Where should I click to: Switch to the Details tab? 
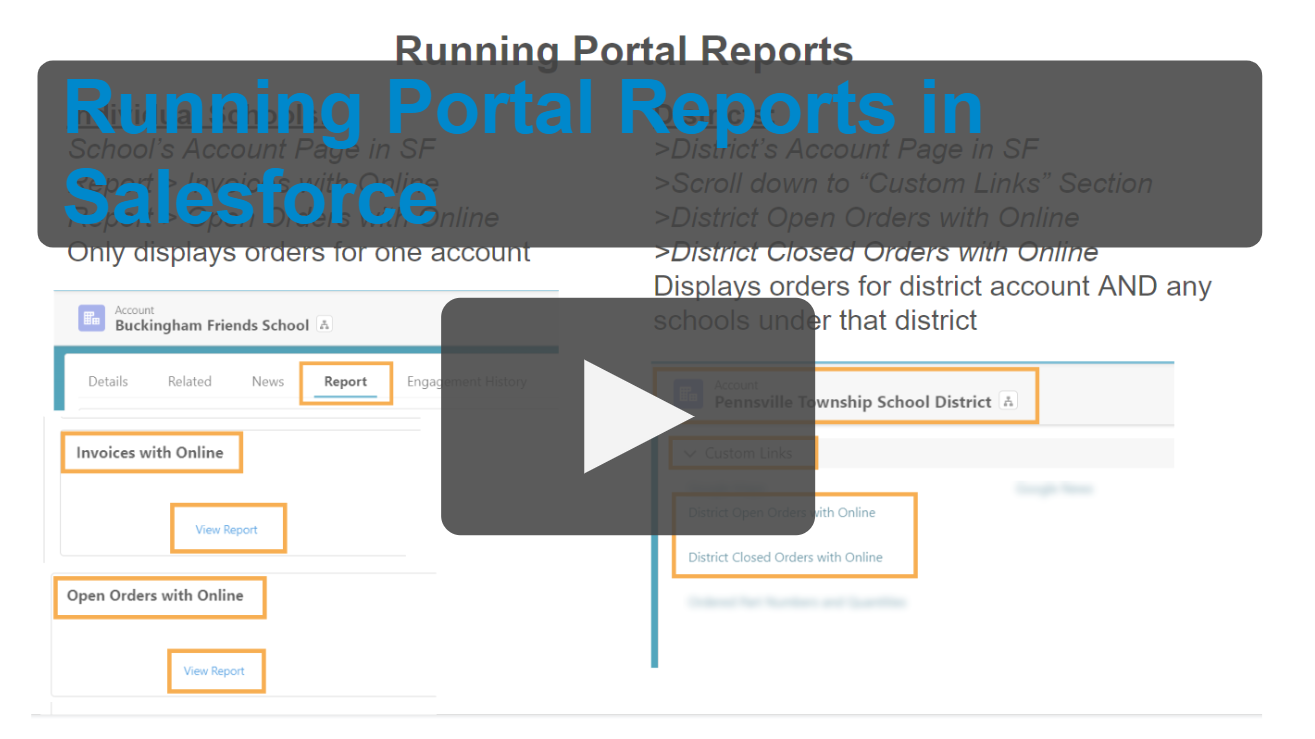[x=108, y=381]
